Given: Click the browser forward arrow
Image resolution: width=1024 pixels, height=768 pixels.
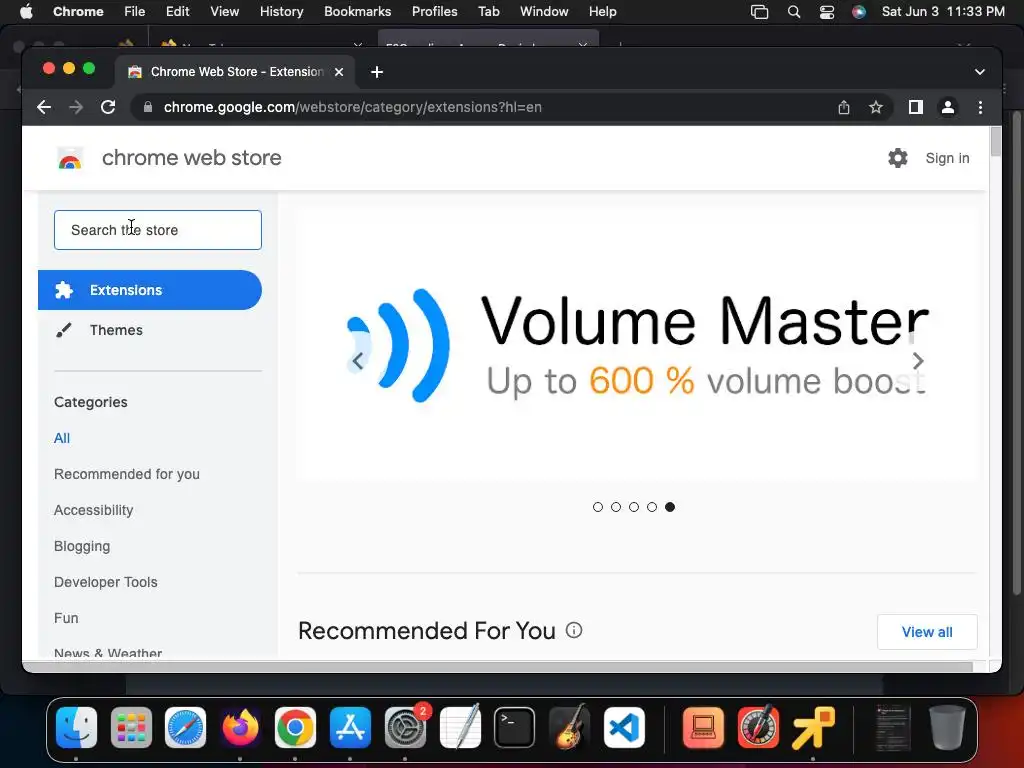Looking at the screenshot, I should pyautogui.click(x=76, y=107).
